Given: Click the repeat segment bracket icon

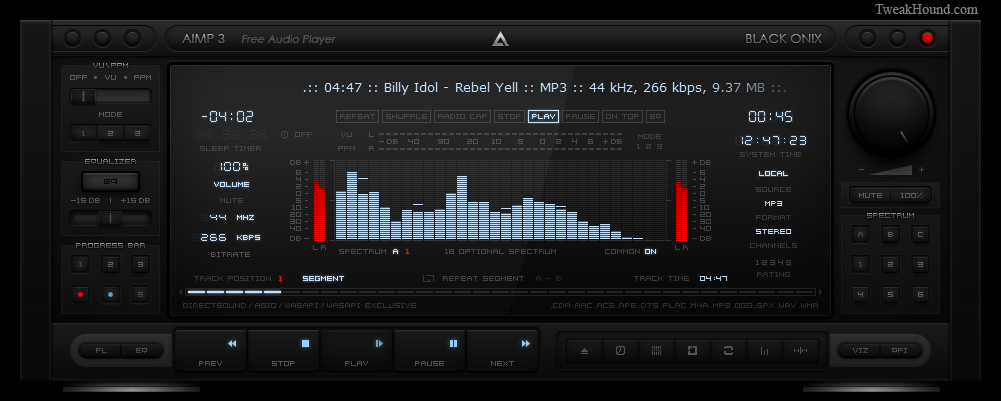Looking at the screenshot, I should [x=428, y=278].
